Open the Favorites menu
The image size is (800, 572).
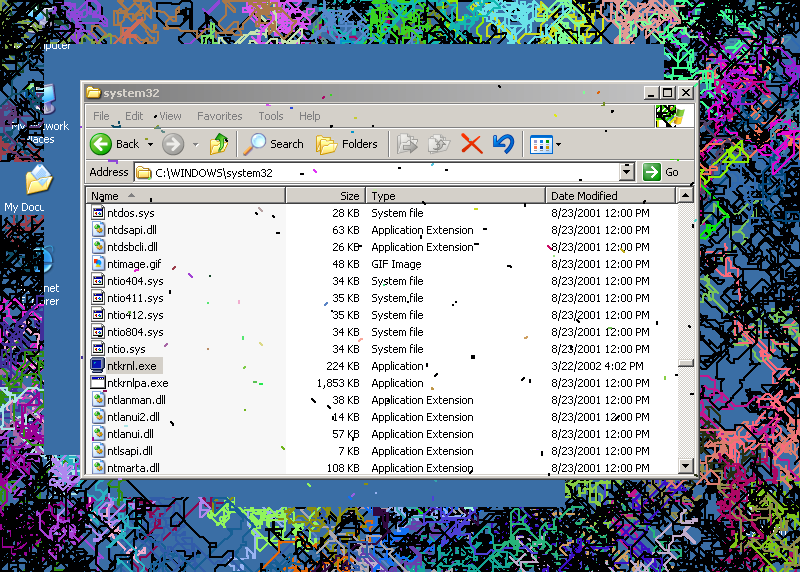coord(219,116)
